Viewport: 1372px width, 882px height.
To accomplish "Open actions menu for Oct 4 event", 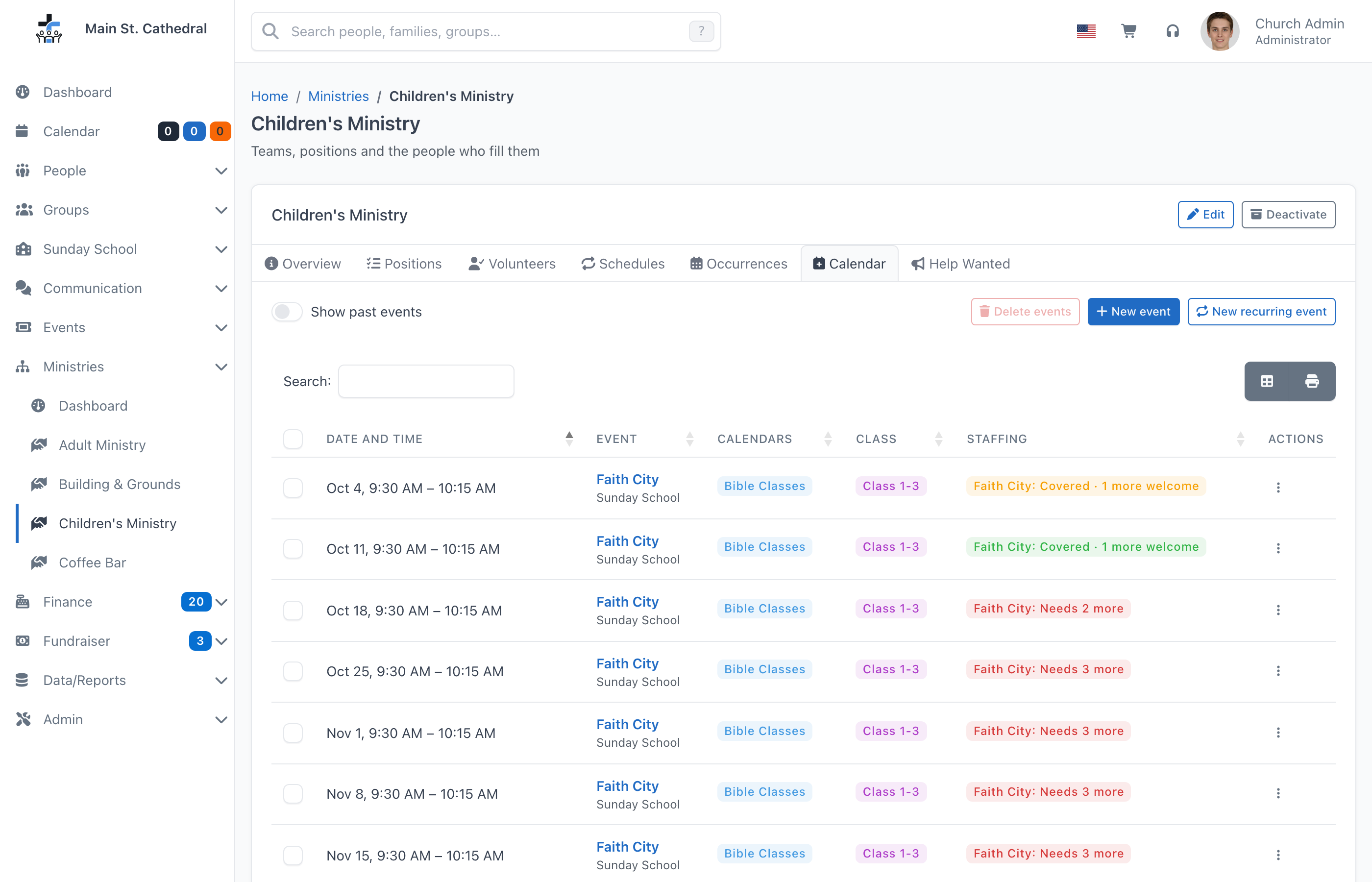I will [x=1277, y=488].
